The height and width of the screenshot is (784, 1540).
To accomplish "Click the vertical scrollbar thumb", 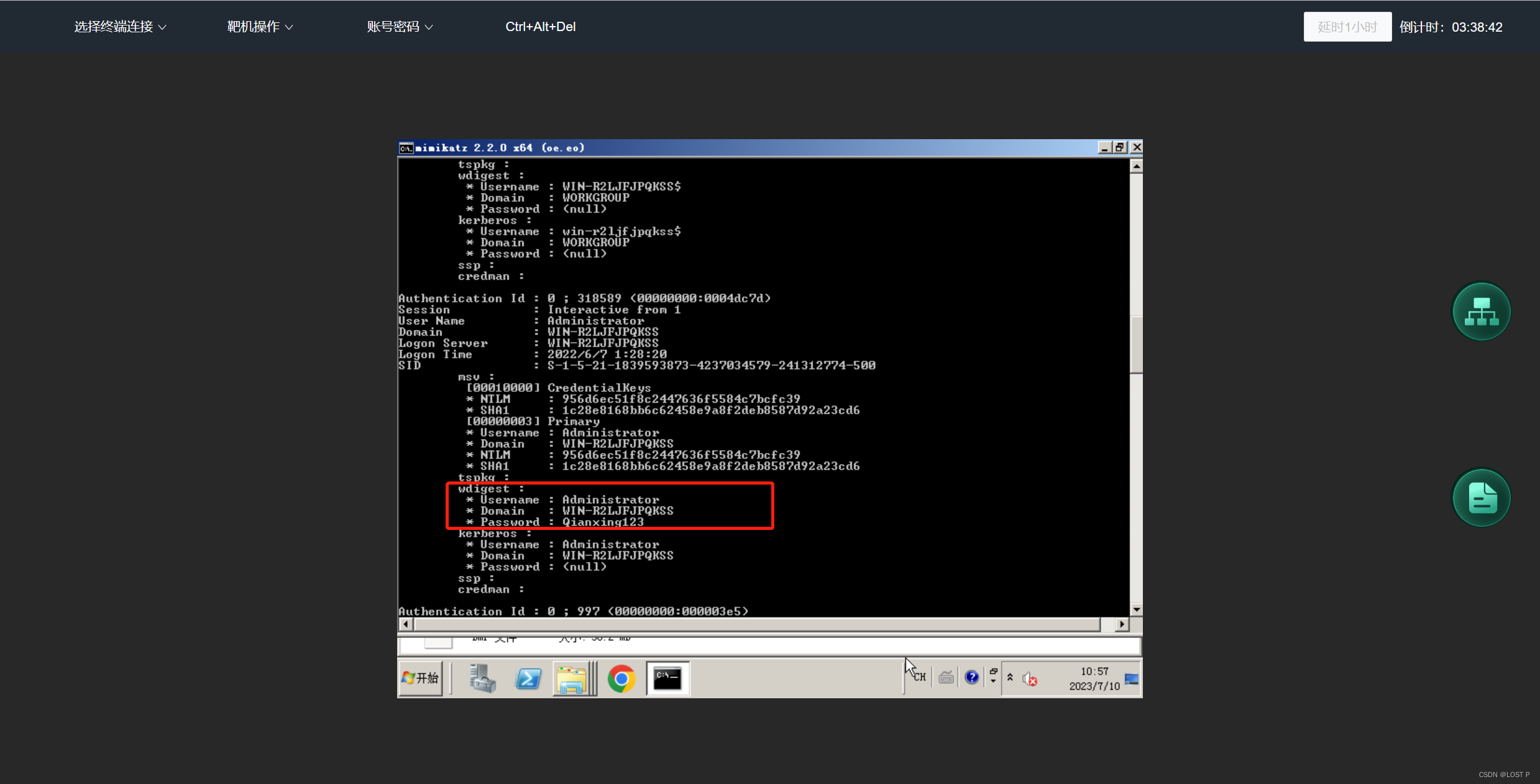I will (1136, 345).
